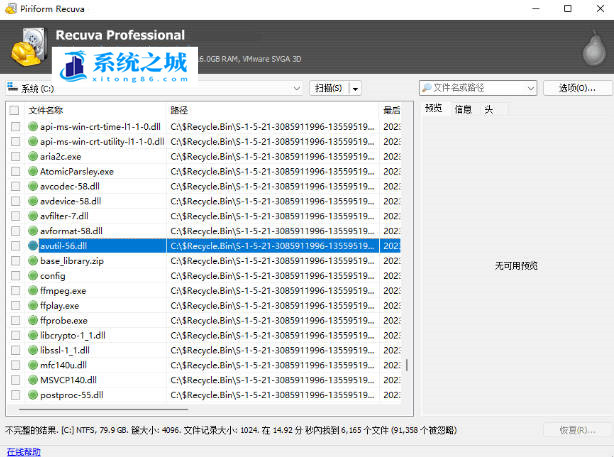Sort by the 最后 column header
614x457 pixels.
pyautogui.click(x=391, y=110)
